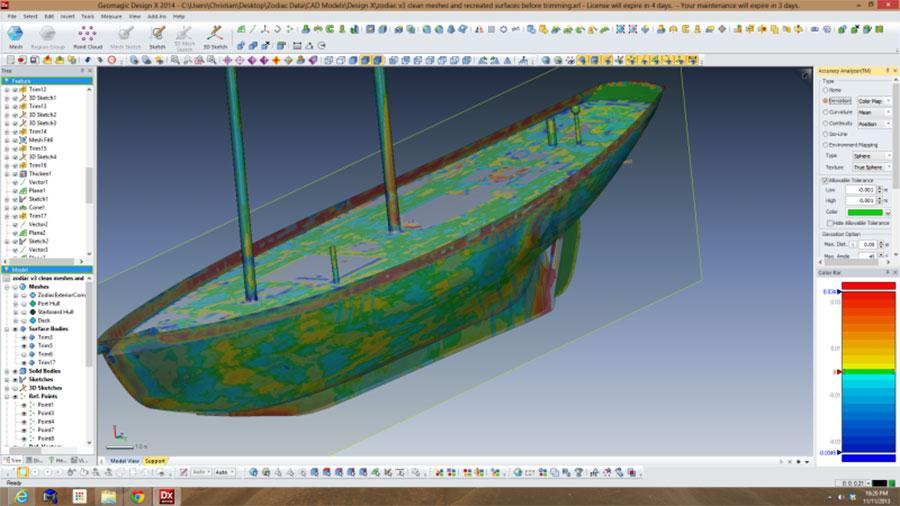The image size is (900, 506).
Task: Expand the Solid Bodies tree node
Action: click(x=8, y=370)
